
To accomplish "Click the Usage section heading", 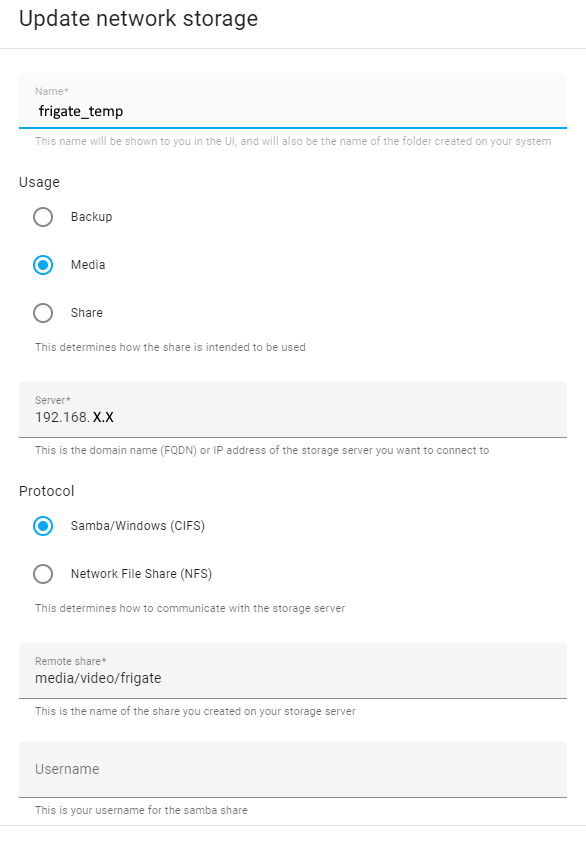I will [x=38, y=182].
